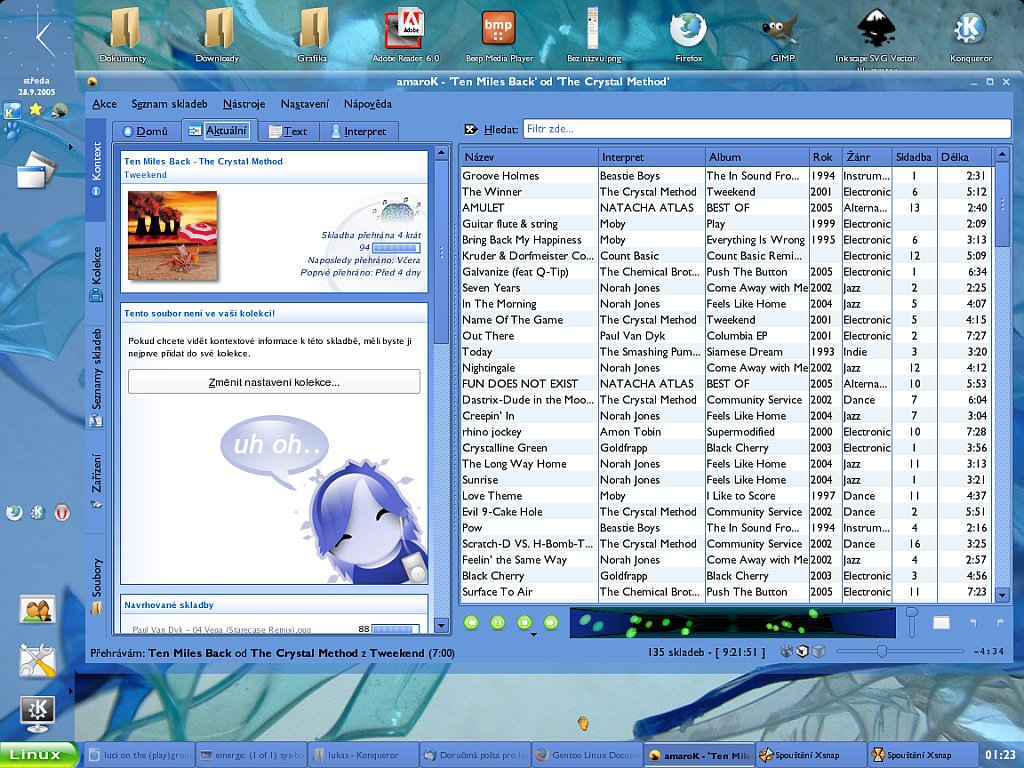Click the previous track playback button
This screenshot has width=1024, height=768.
pyautogui.click(x=471, y=622)
